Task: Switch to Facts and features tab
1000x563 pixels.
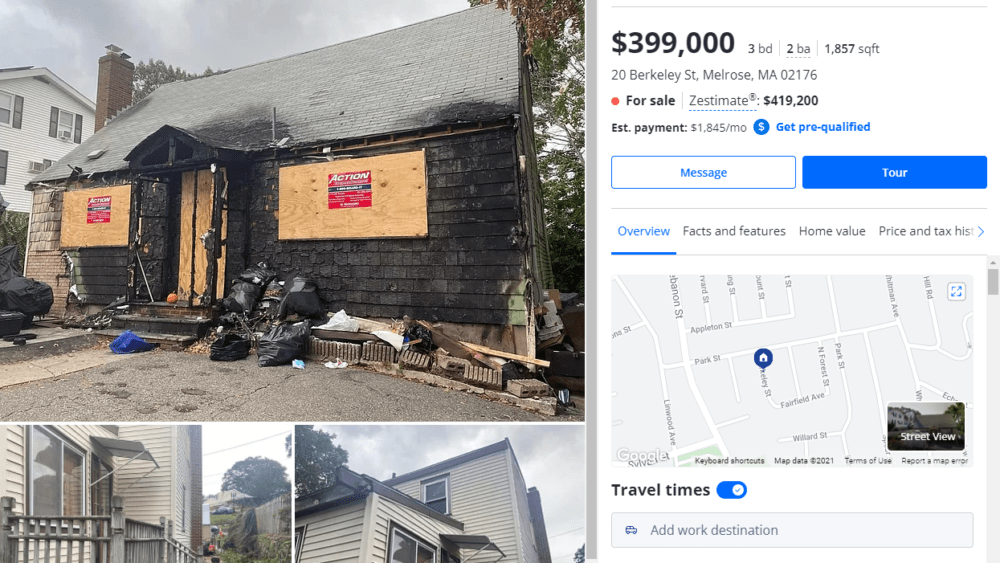Action: pyautogui.click(x=734, y=231)
